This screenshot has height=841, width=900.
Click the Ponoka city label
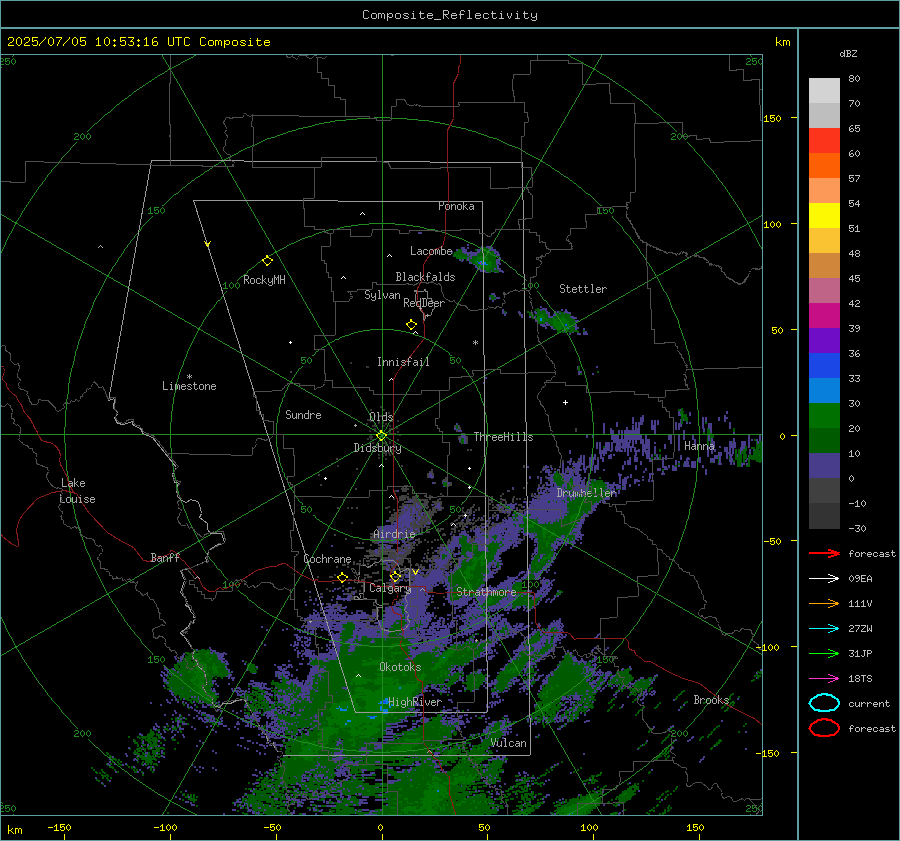(456, 206)
